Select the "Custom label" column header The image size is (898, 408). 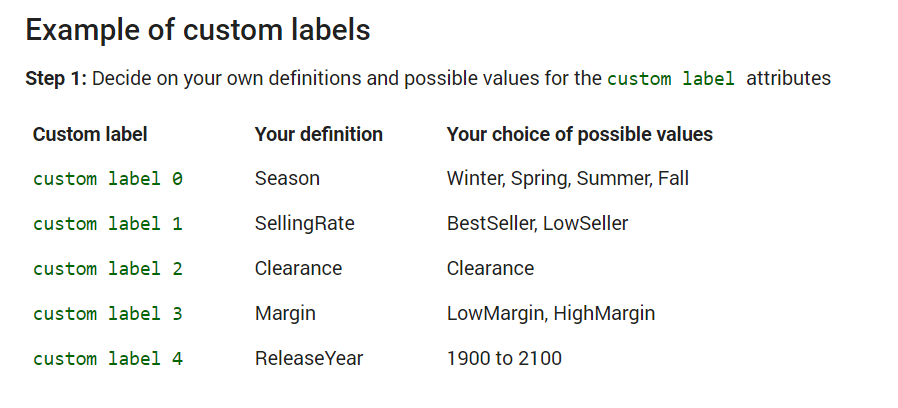[90, 134]
